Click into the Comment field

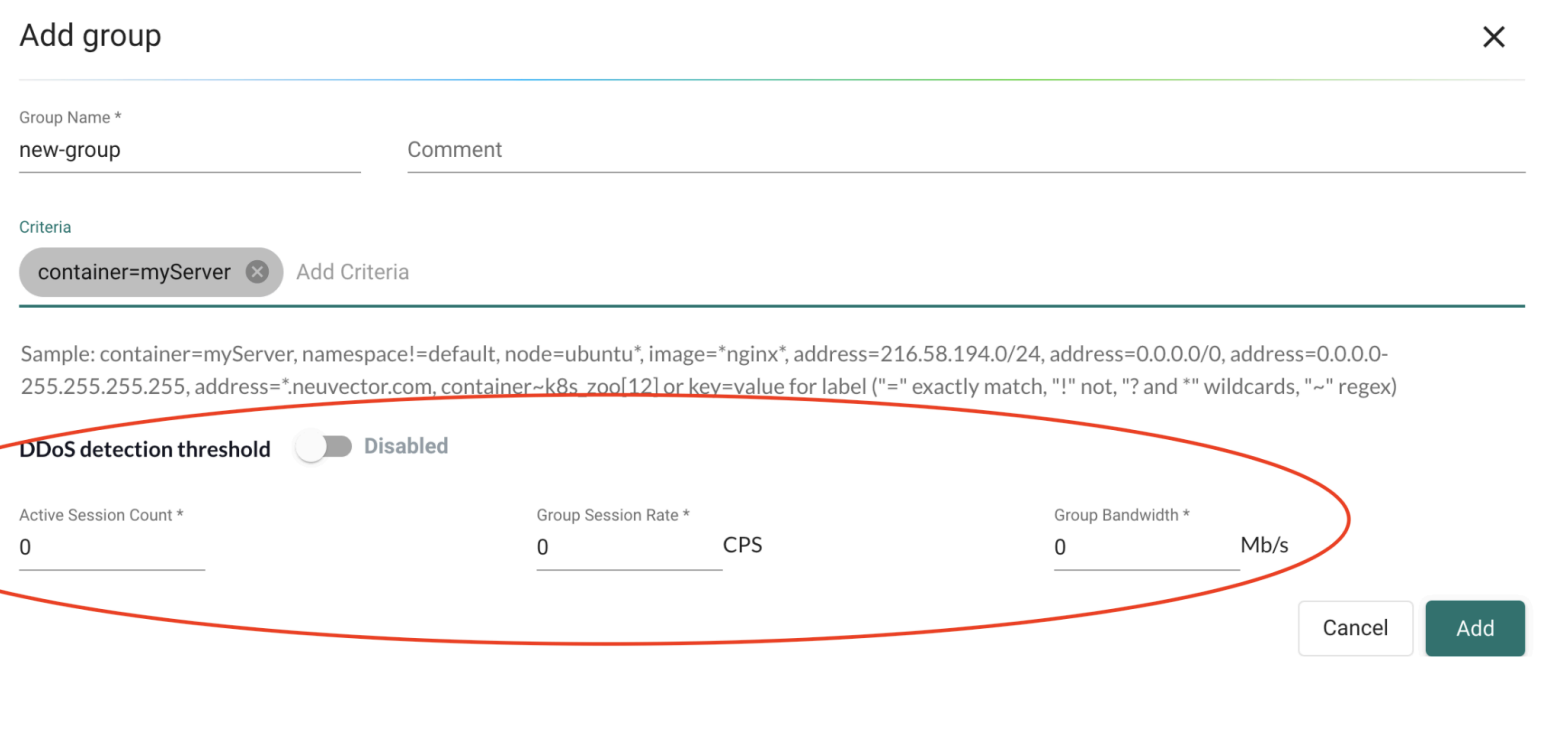[965, 150]
